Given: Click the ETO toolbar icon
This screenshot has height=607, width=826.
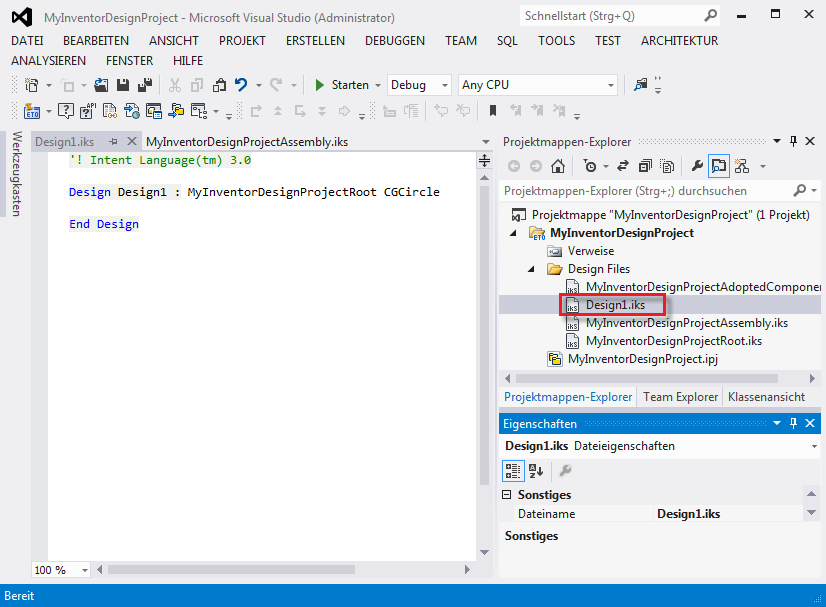Looking at the screenshot, I should pyautogui.click(x=32, y=111).
